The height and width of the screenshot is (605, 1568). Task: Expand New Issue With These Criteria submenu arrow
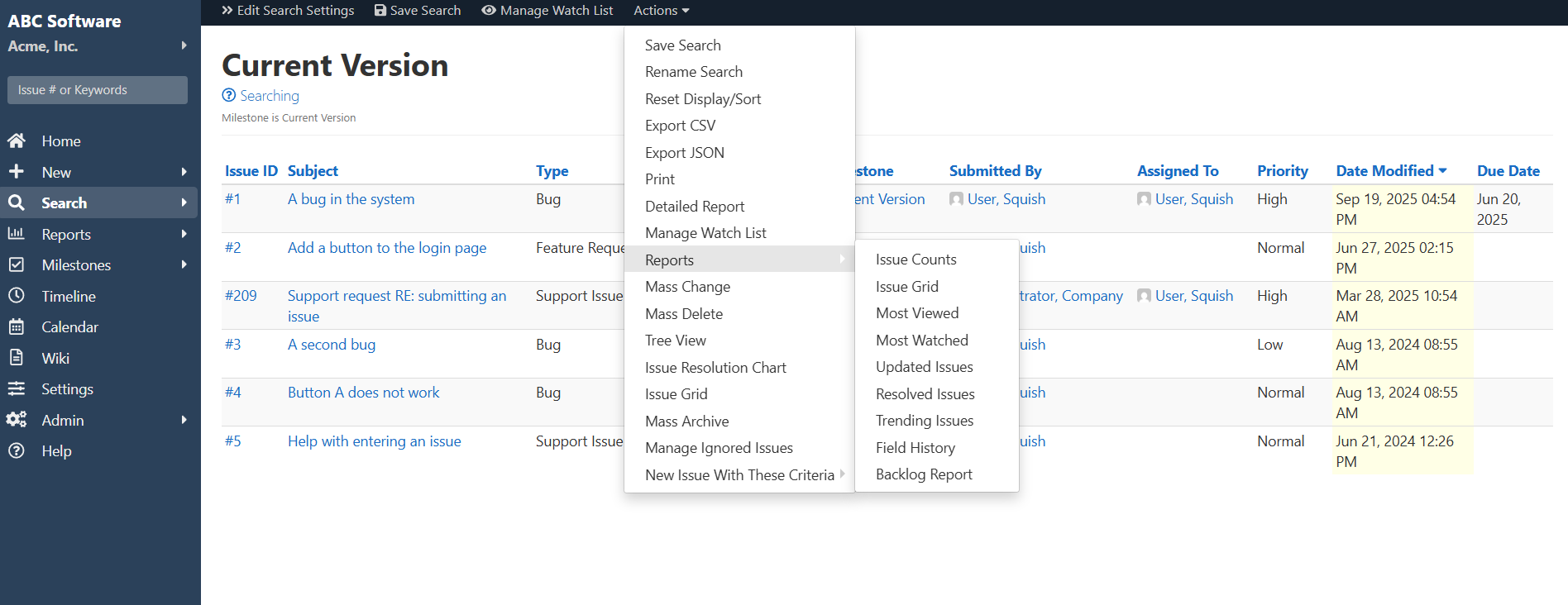(x=842, y=474)
